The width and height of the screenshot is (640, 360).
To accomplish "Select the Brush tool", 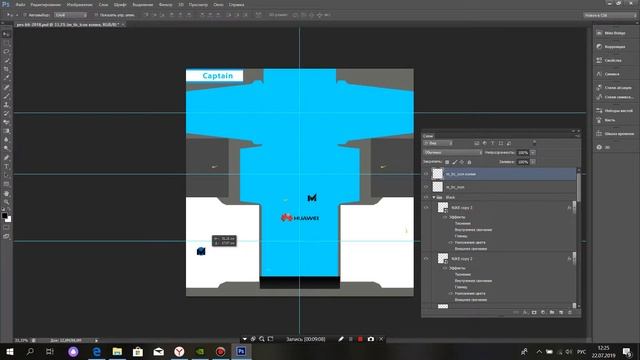I will [x=6, y=96].
